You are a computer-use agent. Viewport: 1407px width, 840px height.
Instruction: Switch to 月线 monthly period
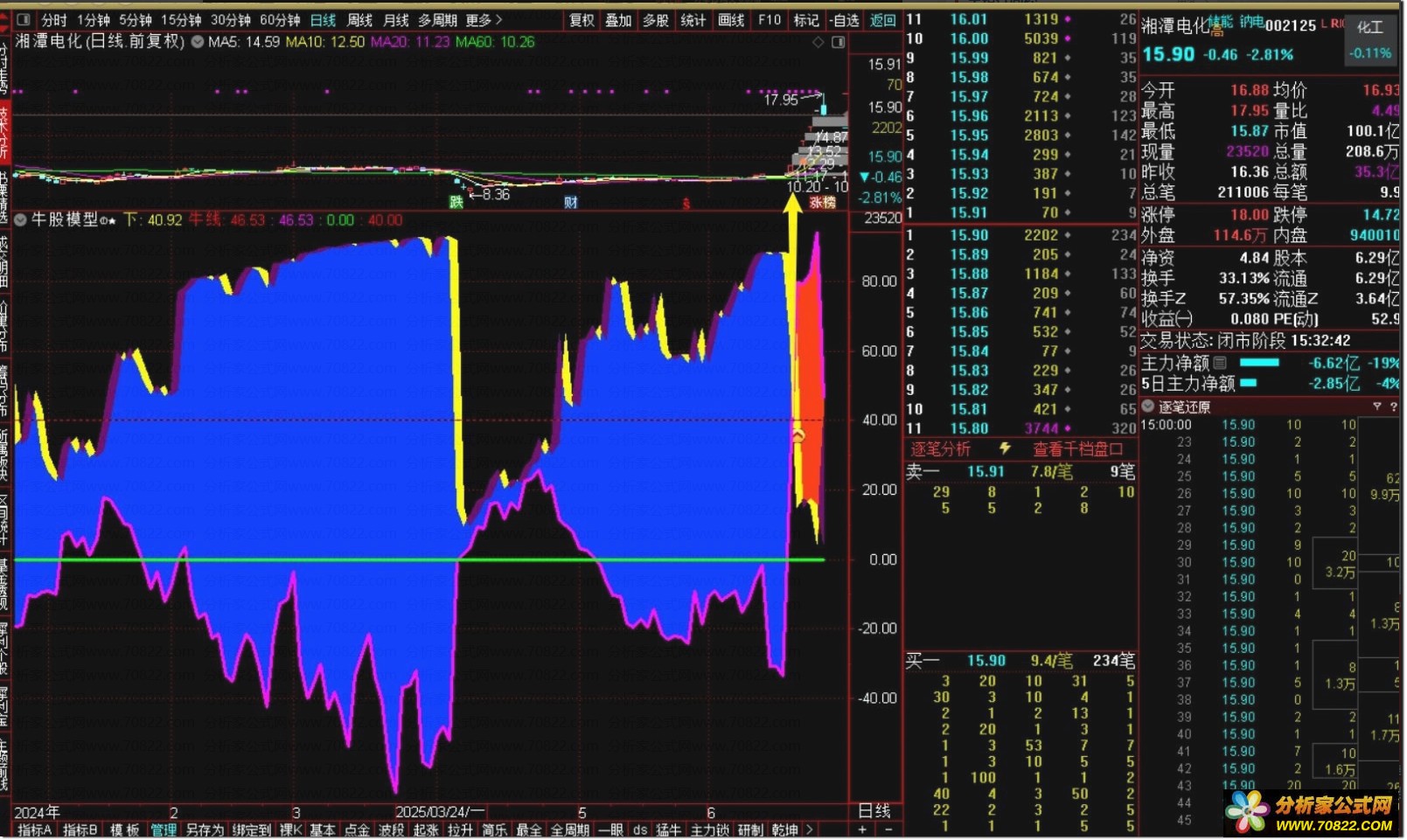click(396, 19)
